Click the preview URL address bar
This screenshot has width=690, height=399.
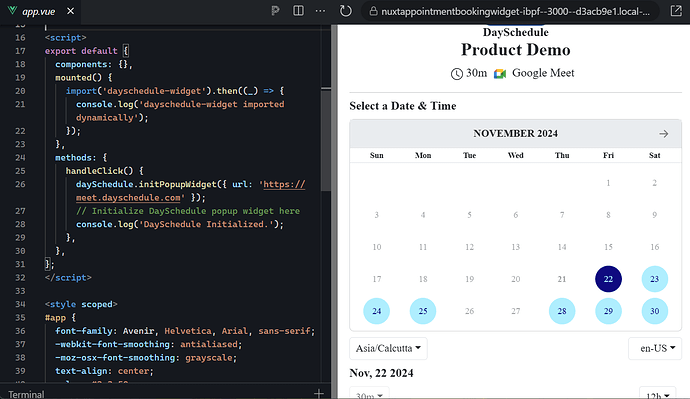(510, 11)
